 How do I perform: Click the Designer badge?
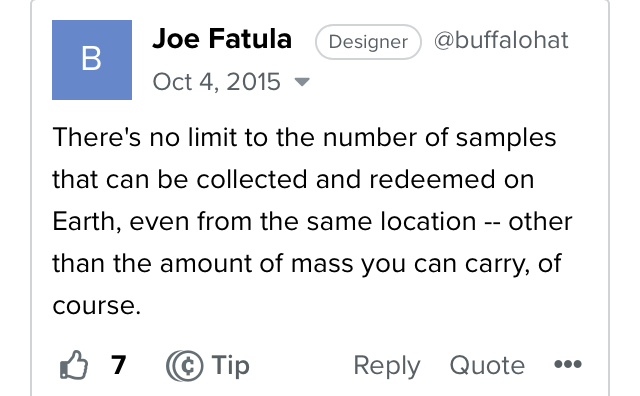[368, 42]
